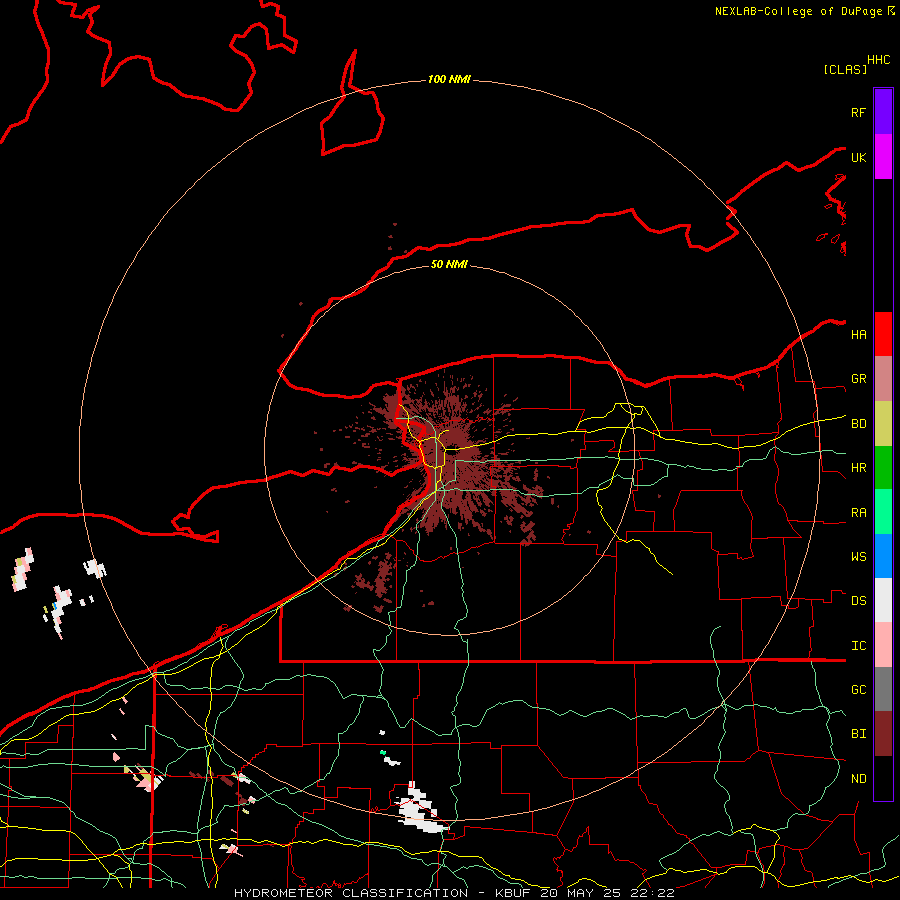The image size is (900, 900).
Task: Click the 'RF' legend label
Action: click(858, 112)
